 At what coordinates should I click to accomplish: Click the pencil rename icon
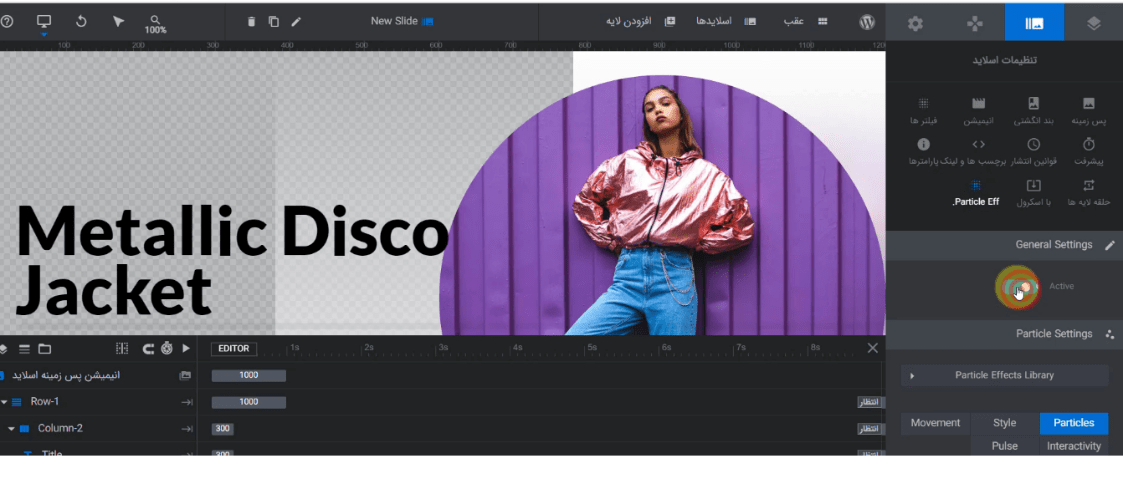[296, 22]
